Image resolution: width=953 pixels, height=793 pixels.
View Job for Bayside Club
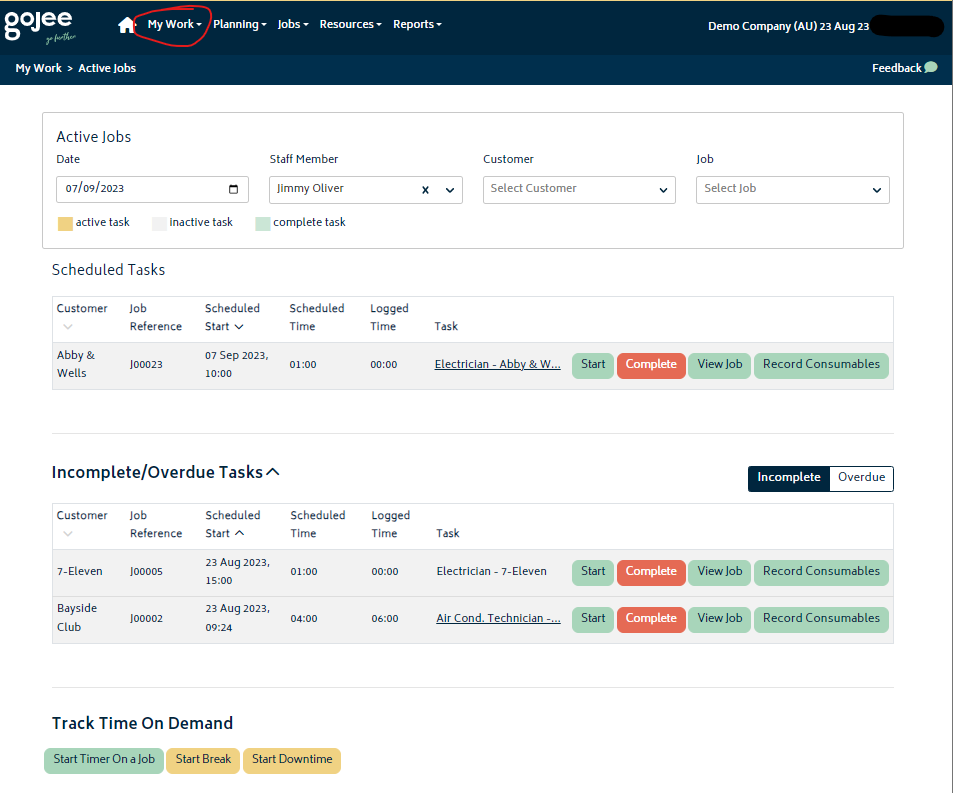(x=720, y=619)
